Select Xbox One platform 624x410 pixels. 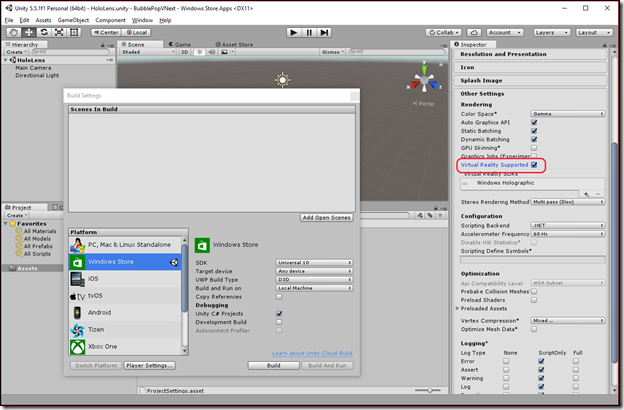point(125,346)
